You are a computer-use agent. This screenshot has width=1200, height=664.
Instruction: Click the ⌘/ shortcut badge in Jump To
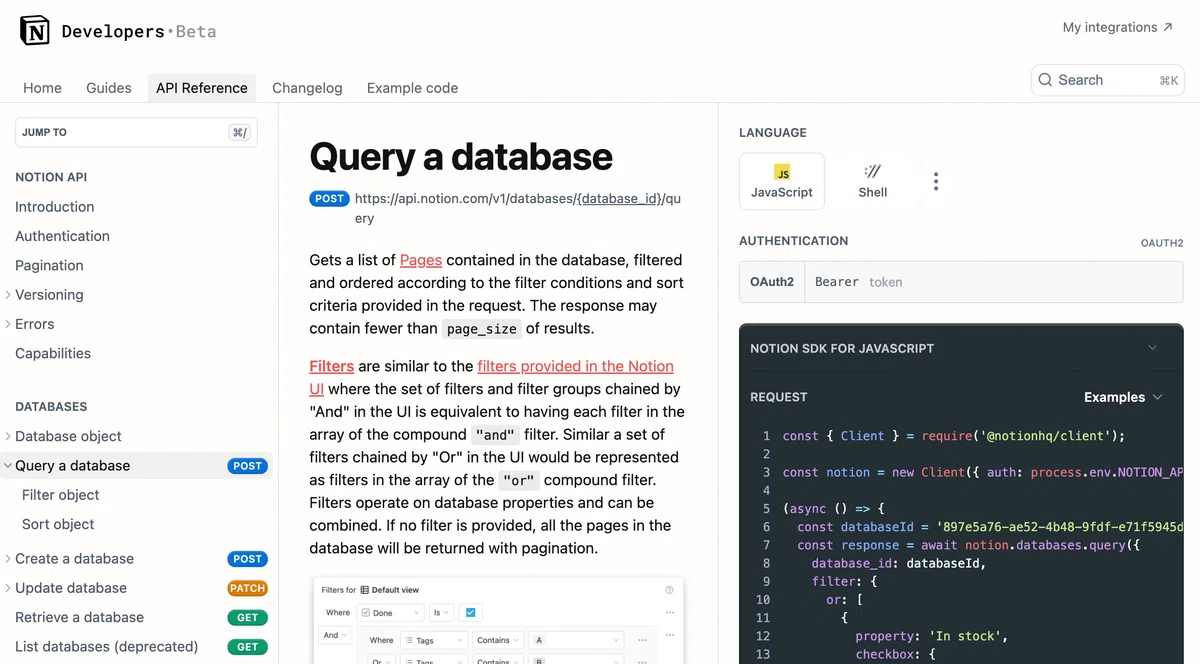pos(239,132)
